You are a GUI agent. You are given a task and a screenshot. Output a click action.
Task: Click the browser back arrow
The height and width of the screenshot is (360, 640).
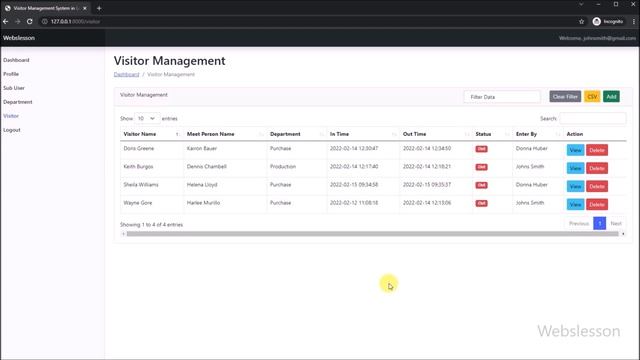(x=6, y=21)
